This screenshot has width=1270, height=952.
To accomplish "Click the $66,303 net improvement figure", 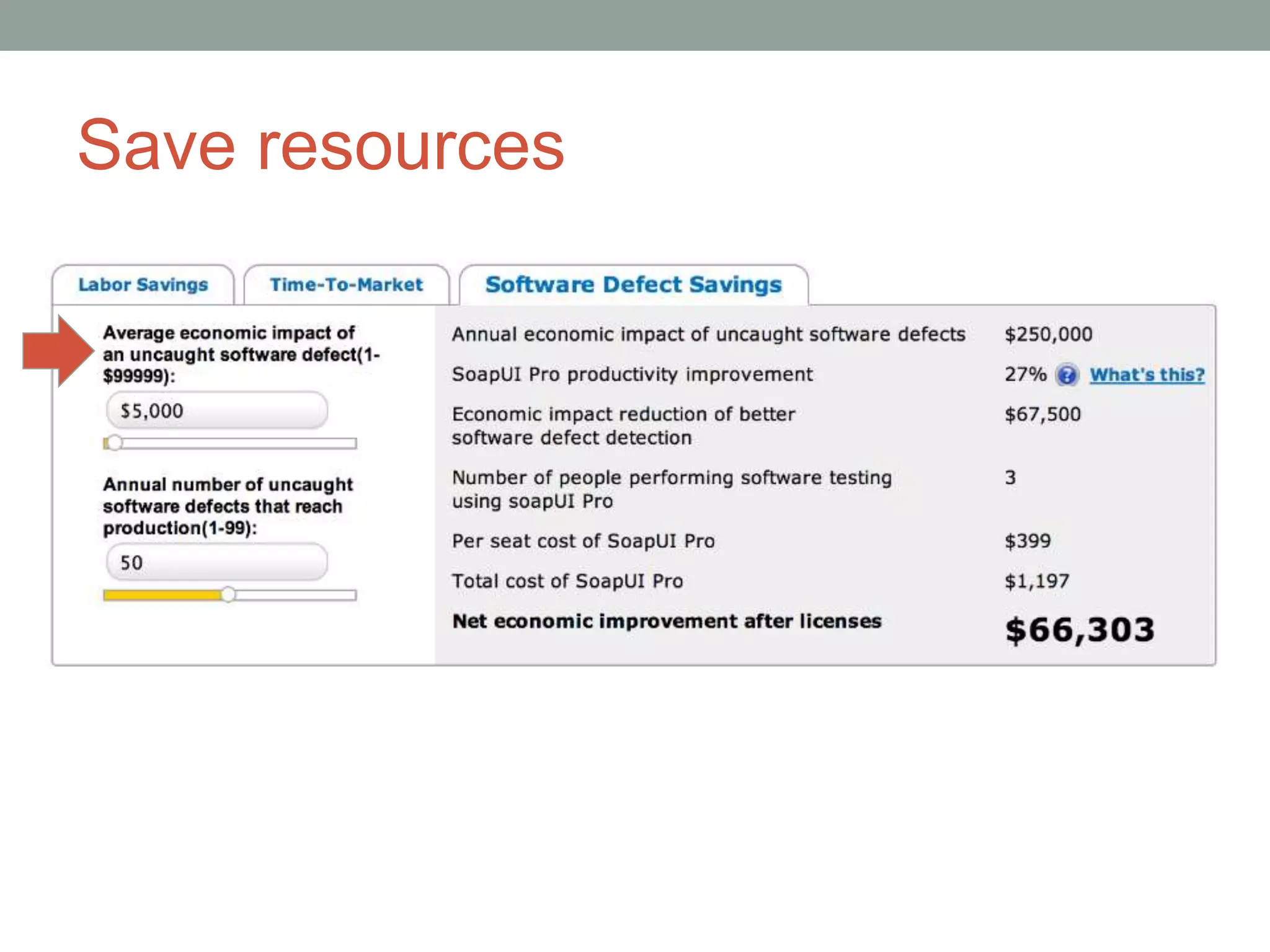I will pos(1080,630).
